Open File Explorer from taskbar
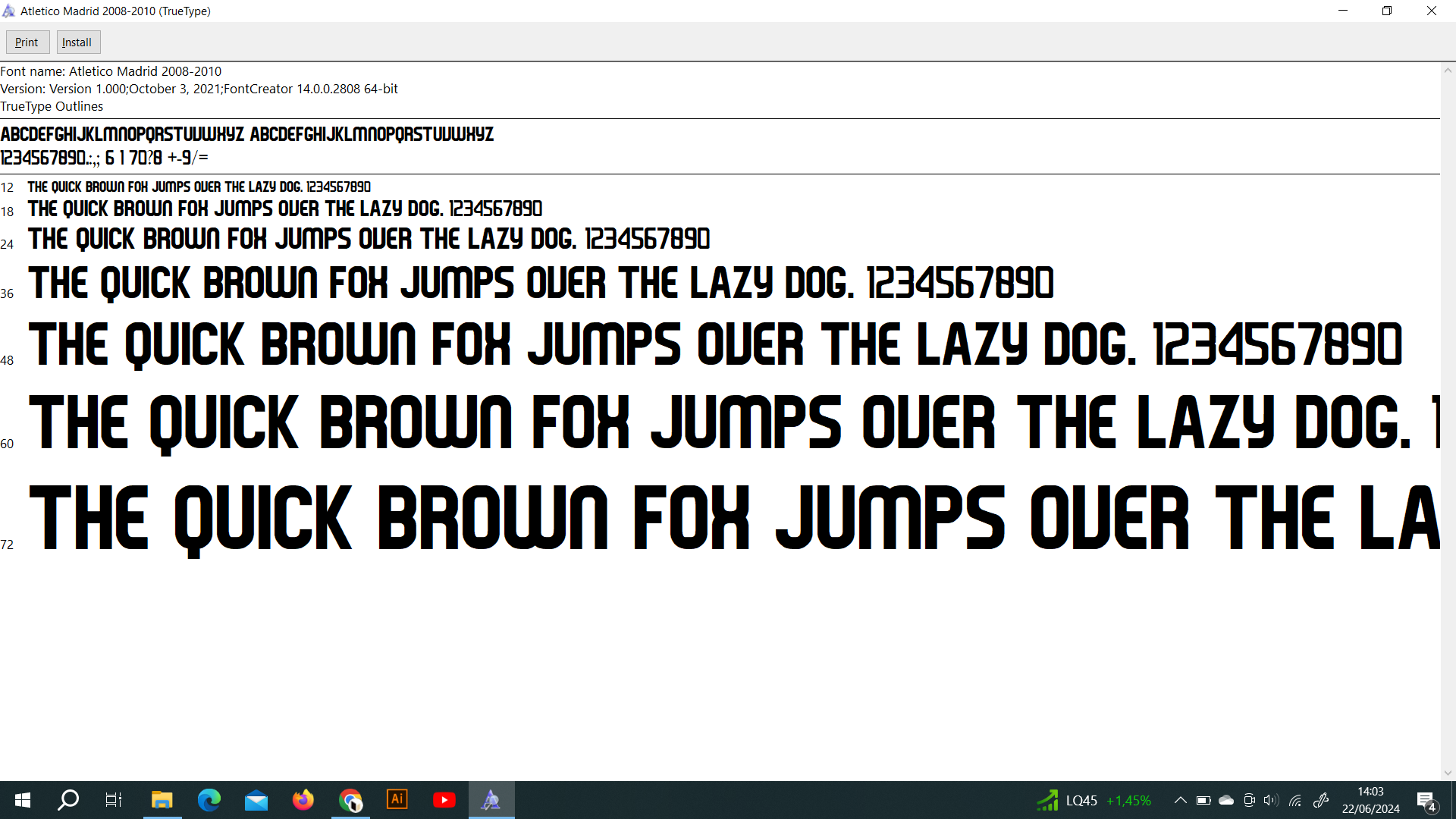 (162, 800)
